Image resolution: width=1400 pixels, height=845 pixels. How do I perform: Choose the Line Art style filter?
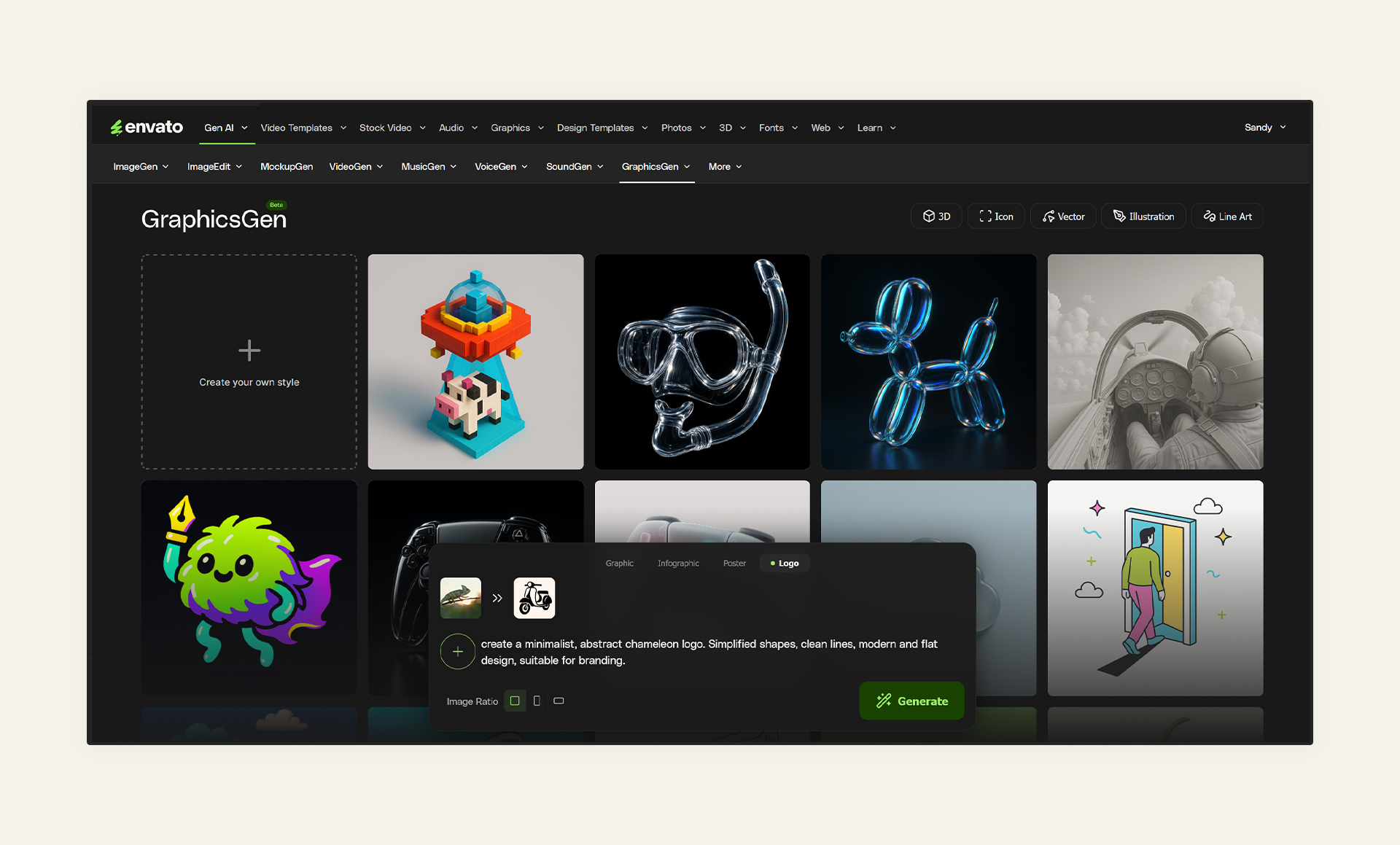tap(1227, 217)
